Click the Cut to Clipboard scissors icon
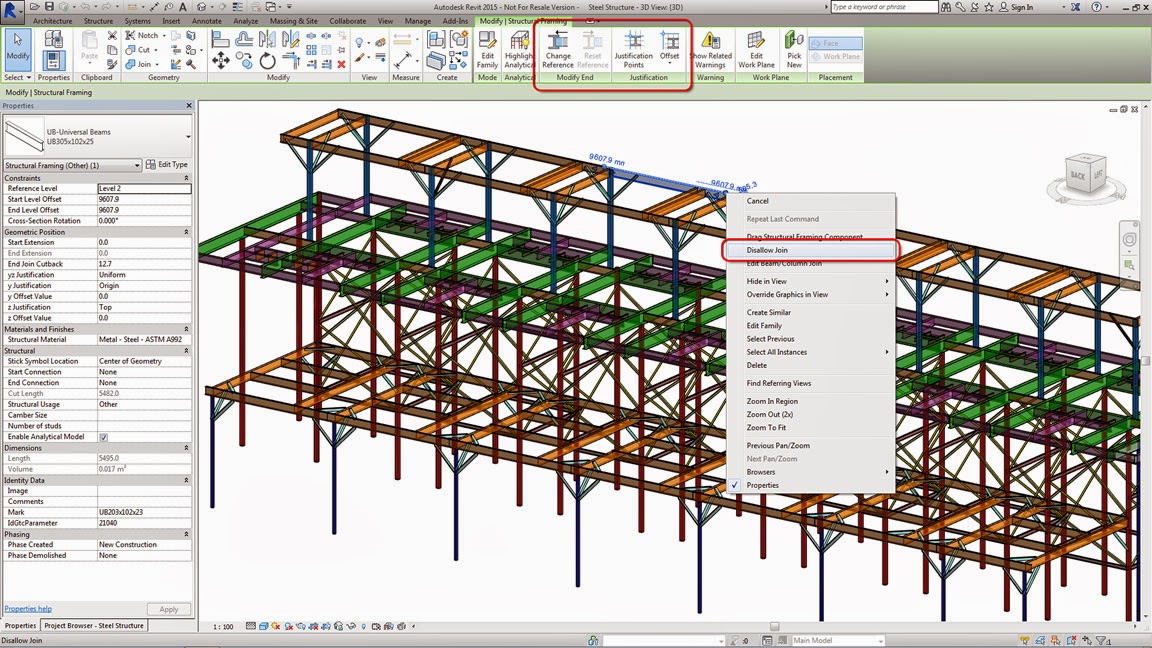The height and width of the screenshot is (648, 1152). 112,35
